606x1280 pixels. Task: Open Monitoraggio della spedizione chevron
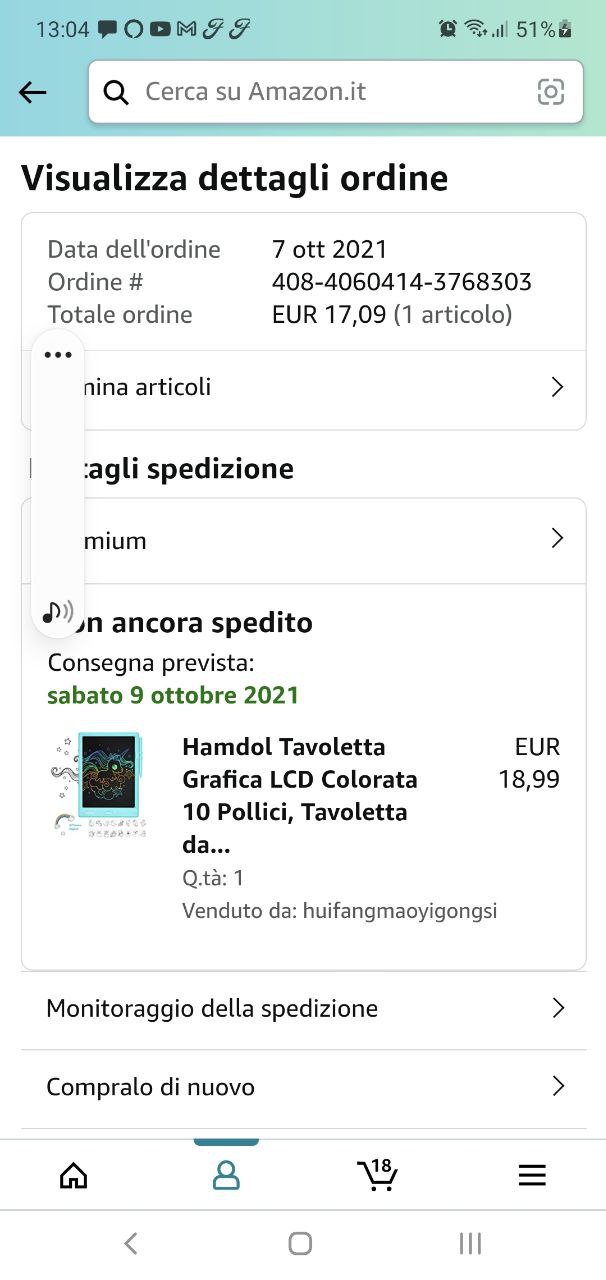[x=558, y=1008]
